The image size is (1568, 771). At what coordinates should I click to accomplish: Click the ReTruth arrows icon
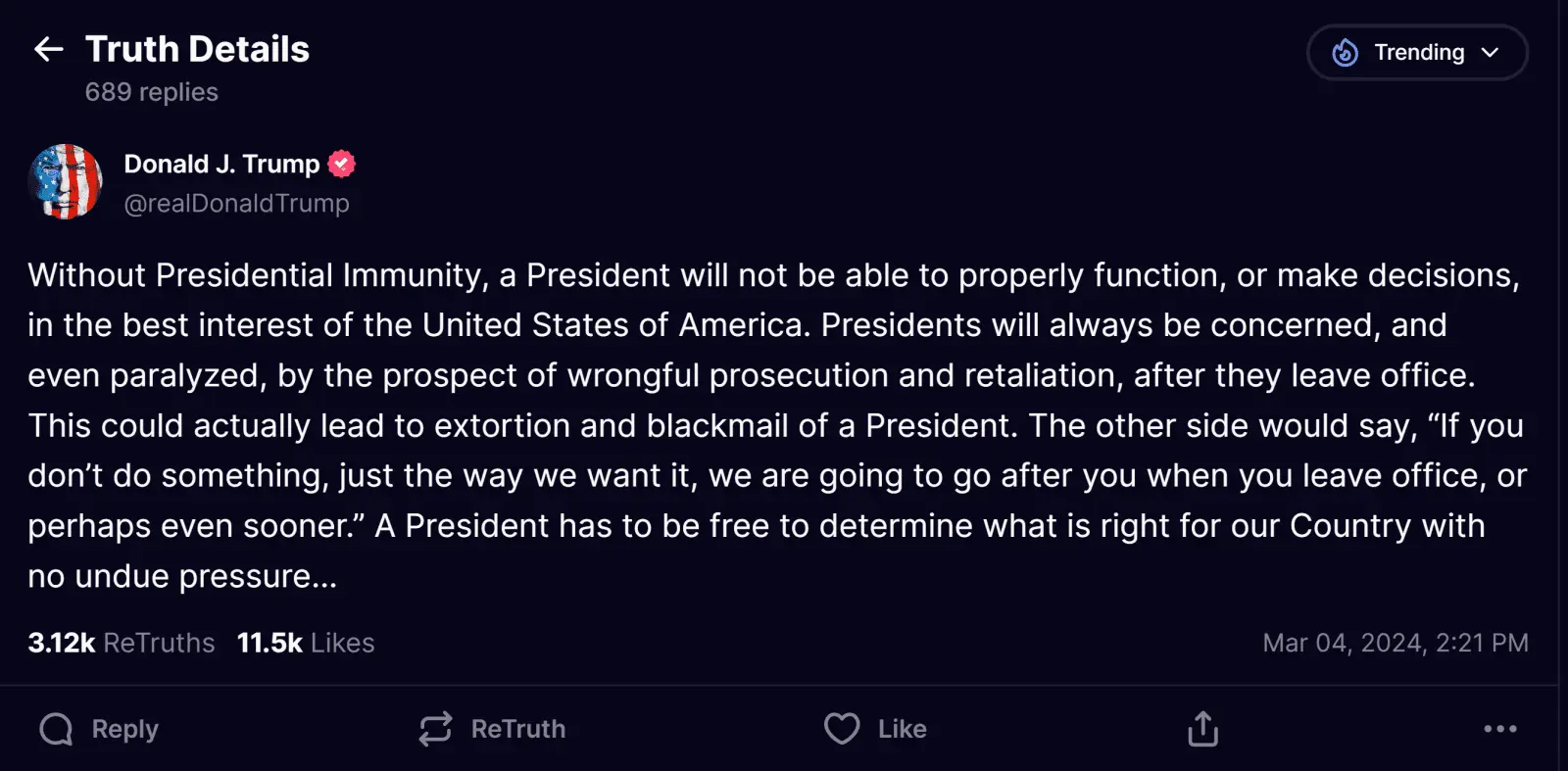click(436, 729)
